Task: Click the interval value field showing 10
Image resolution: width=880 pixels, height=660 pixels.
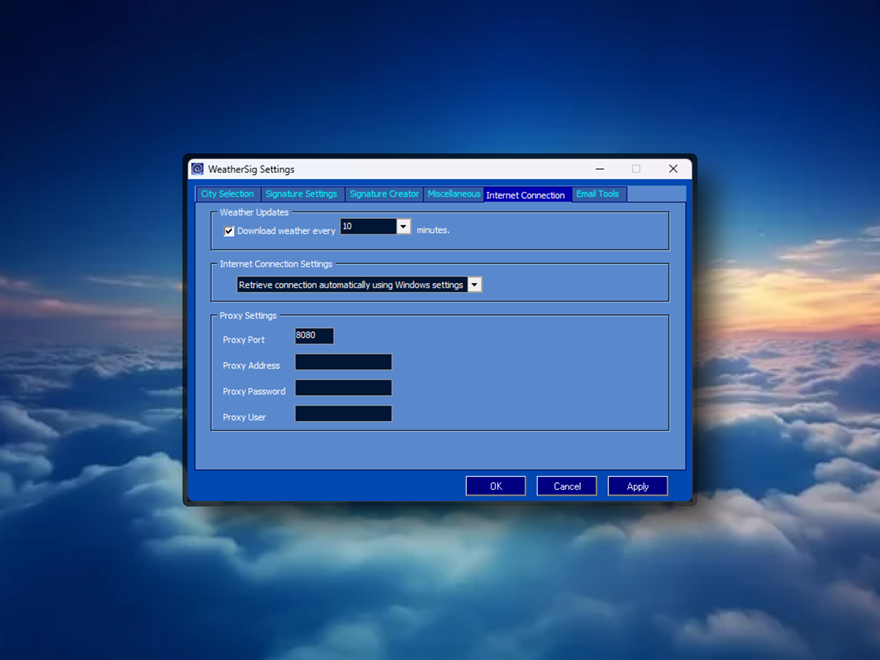Action: 368,227
